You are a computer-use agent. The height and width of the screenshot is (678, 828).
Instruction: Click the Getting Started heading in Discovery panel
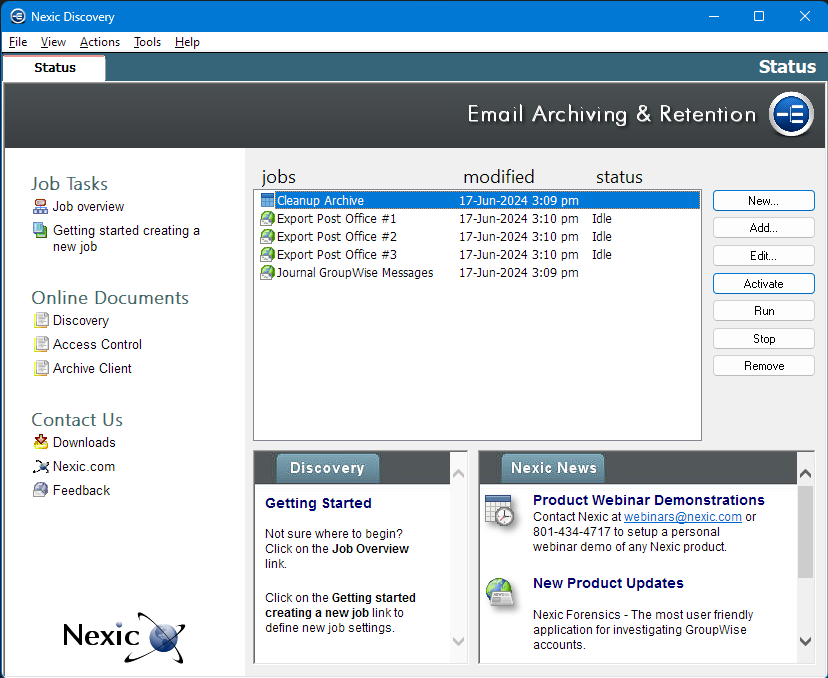[x=318, y=503]
